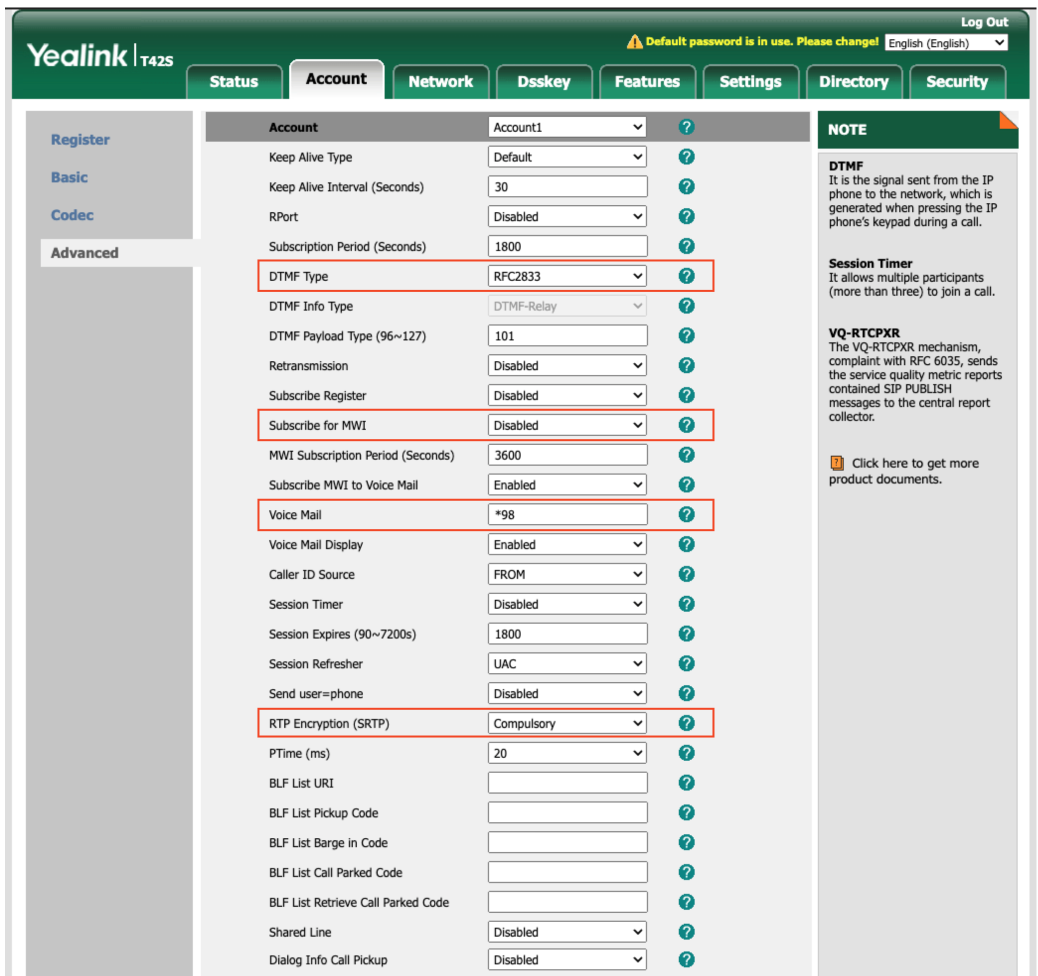
Task: Open the language selector dropdown
Action: [946, 43]
